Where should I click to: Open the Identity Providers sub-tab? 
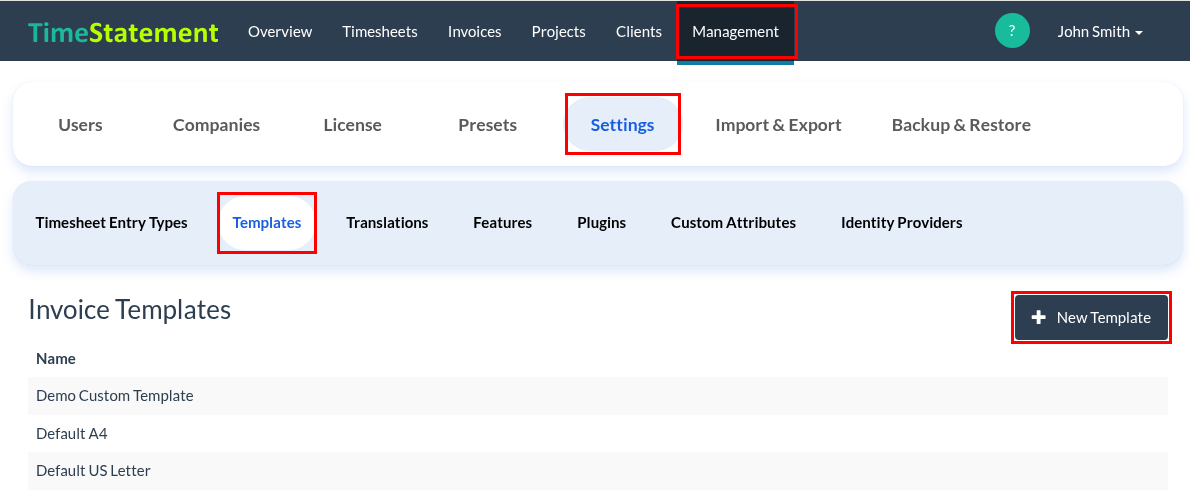[x=902, y=223]
